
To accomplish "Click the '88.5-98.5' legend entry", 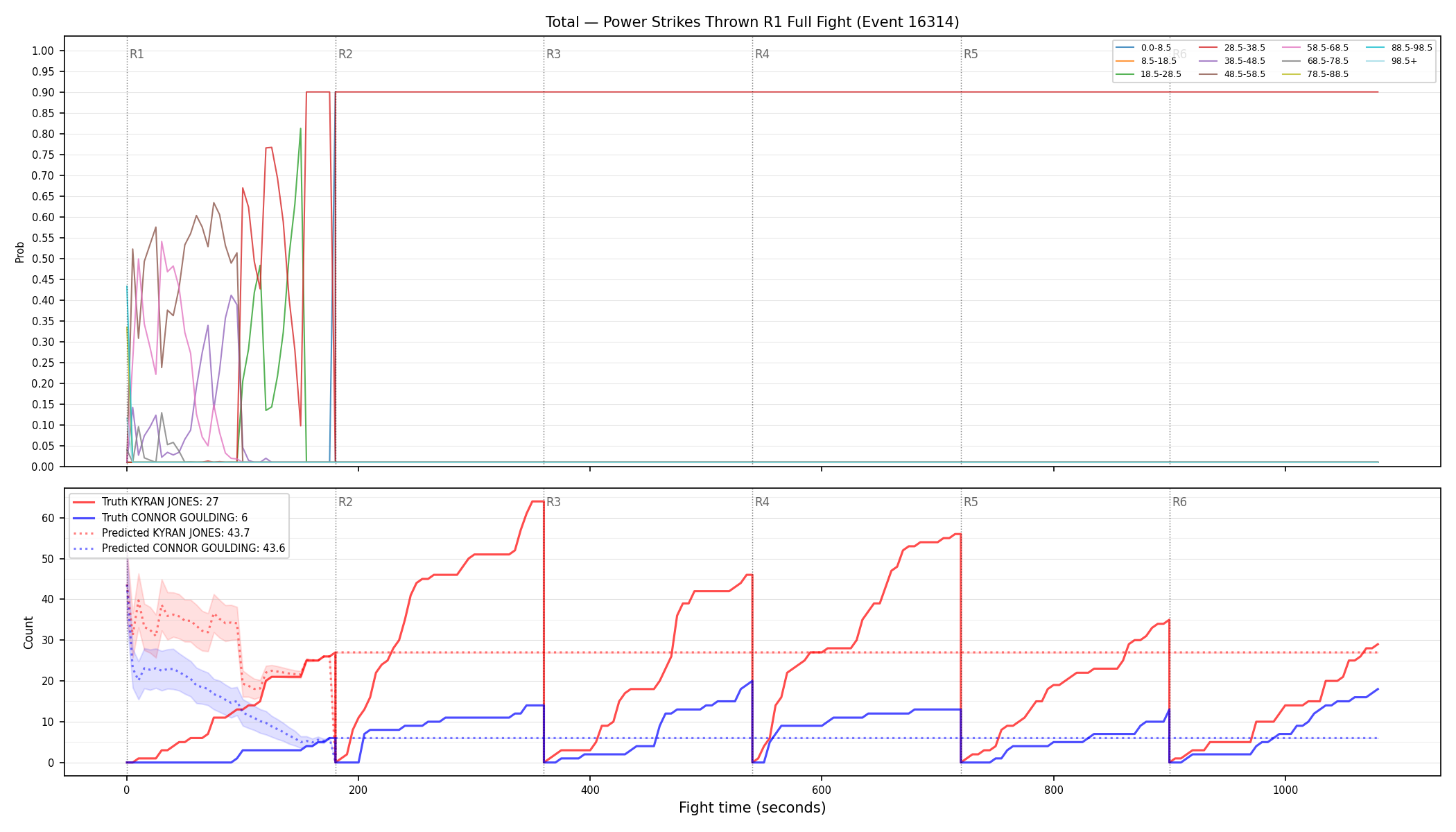I will (1399, 48).
